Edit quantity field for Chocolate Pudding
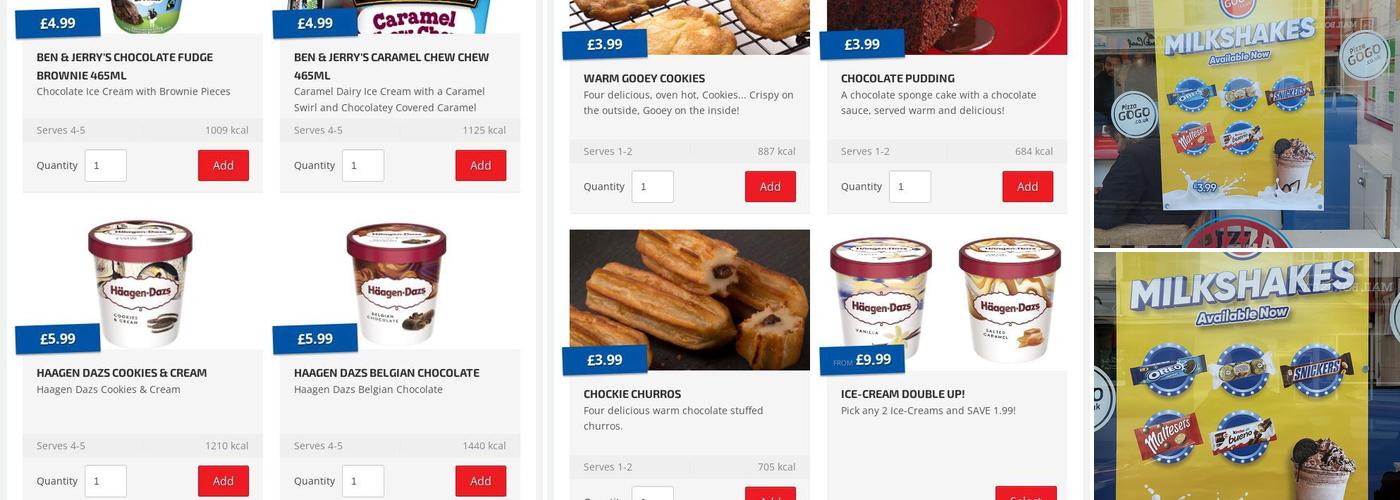This screenshot has height=500, width=1400. pyautogui.click(x=910, y=186)
